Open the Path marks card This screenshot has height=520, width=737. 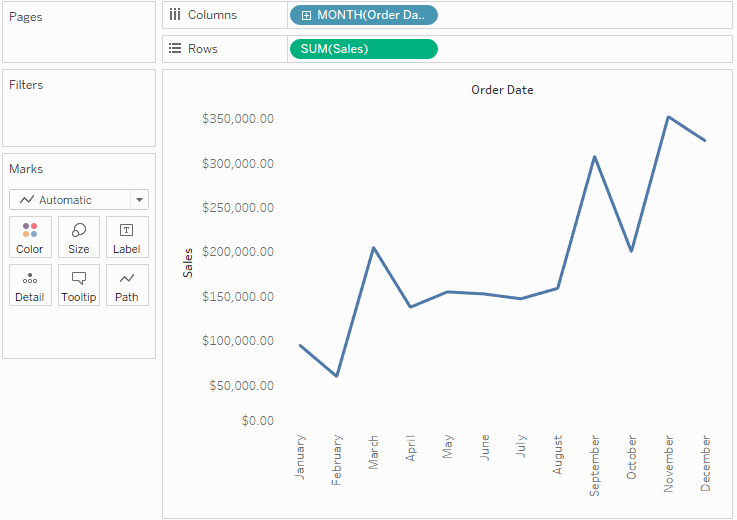127,285
